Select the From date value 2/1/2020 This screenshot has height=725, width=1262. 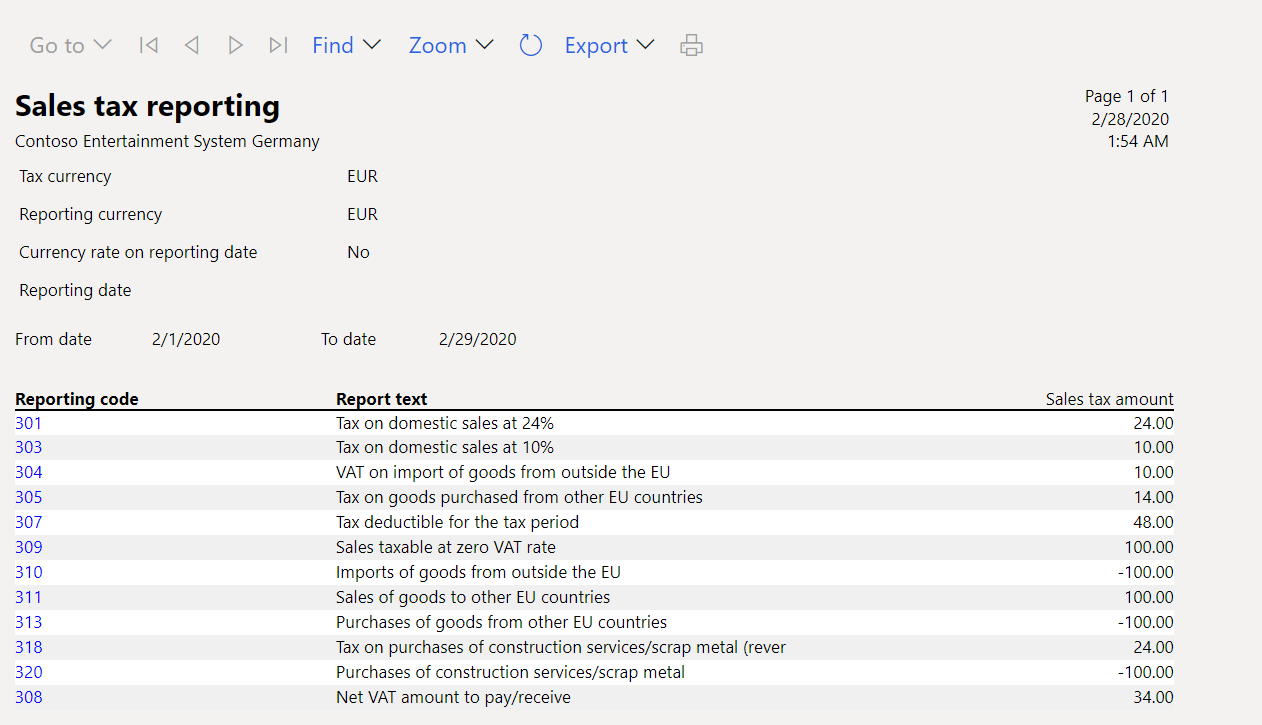tap(186, 340)
